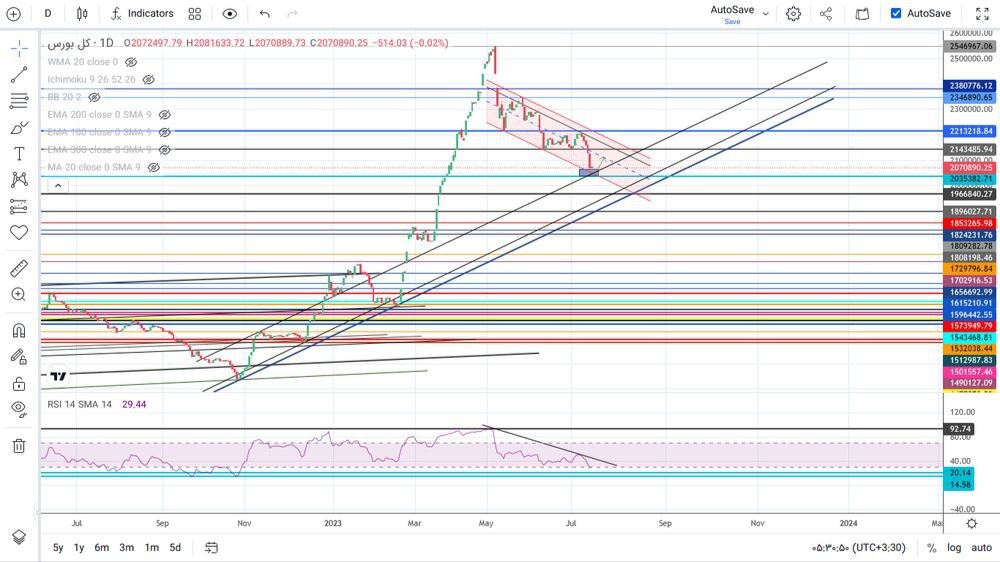Open the Indicators dialog
The image size is (1000, 562).
coord(141,14)
